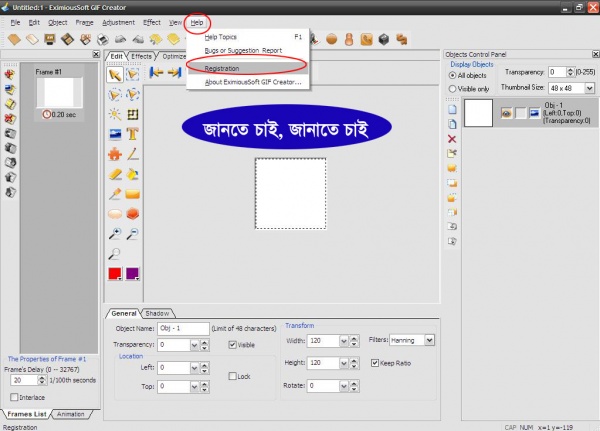Select the Visible only radio button
This screenshot has height=431, width=600.
[452, 89]
